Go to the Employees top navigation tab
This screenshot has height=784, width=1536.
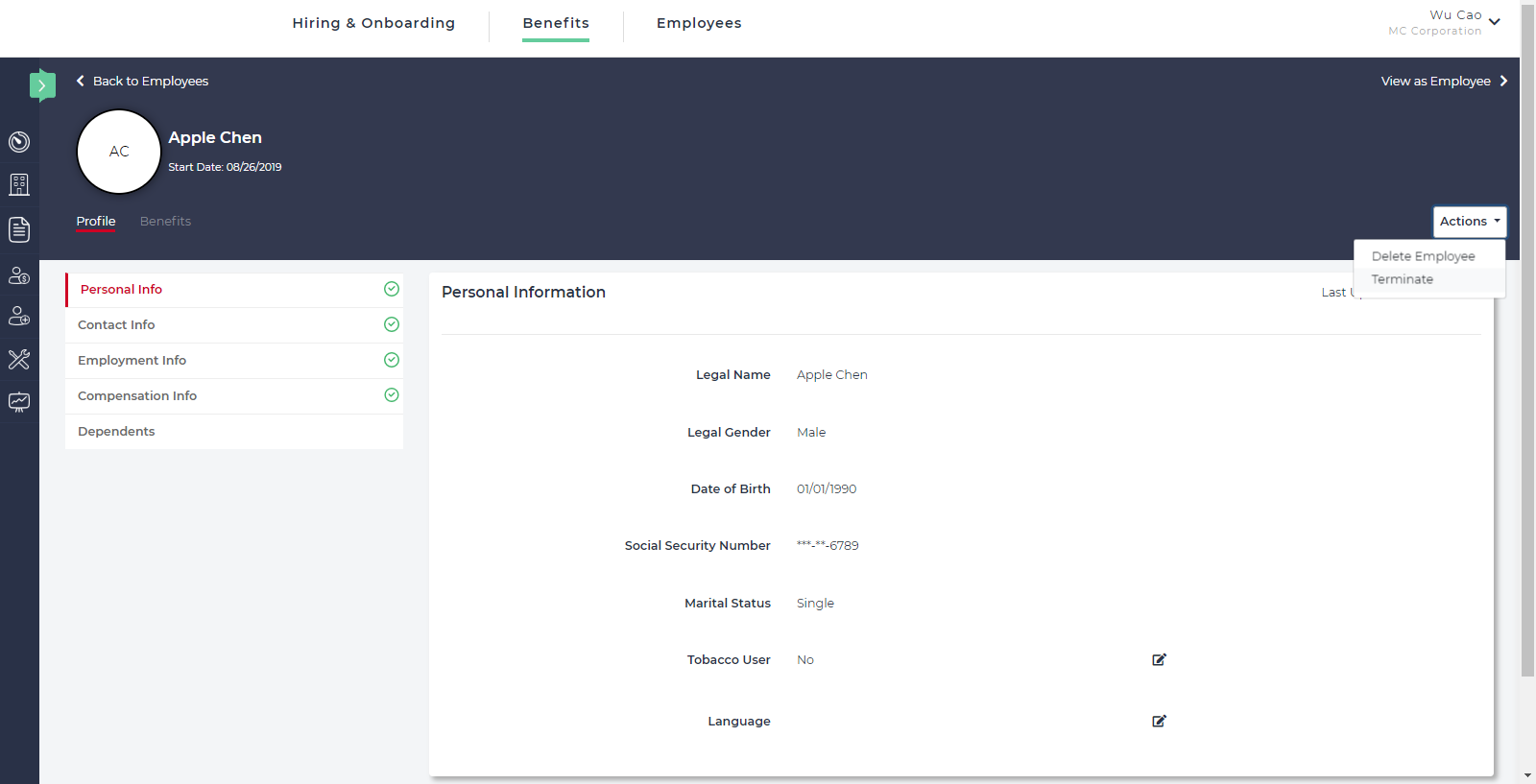coord(699,23)
